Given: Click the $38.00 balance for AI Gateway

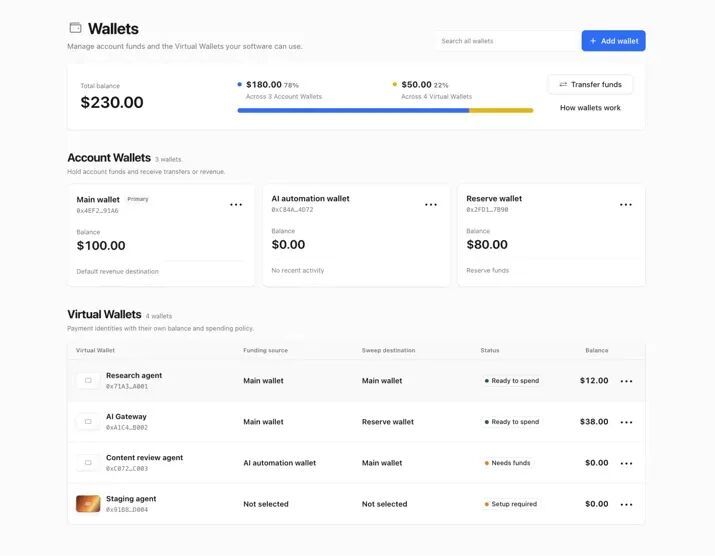Looking at the screenshot, I should click(594, 421).
